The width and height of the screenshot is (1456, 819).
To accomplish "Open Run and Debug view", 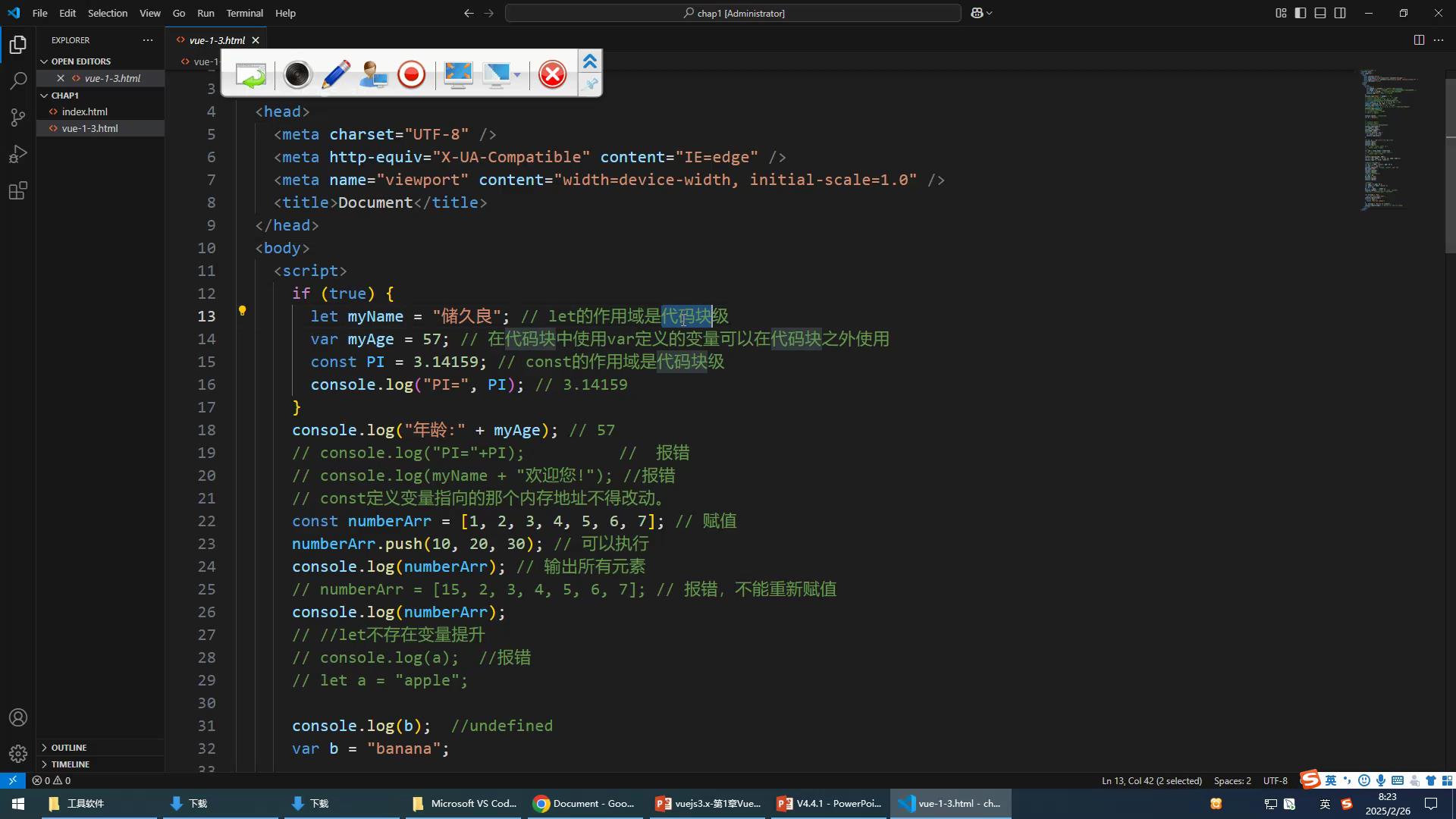I will (18, 154).
